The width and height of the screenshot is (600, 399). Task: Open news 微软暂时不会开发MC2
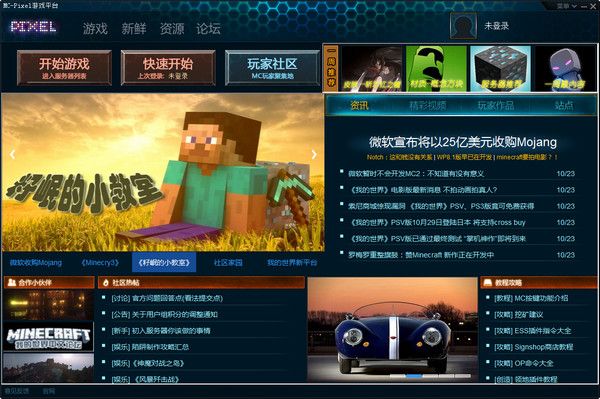pyautogui.click(x=416, y=174)
